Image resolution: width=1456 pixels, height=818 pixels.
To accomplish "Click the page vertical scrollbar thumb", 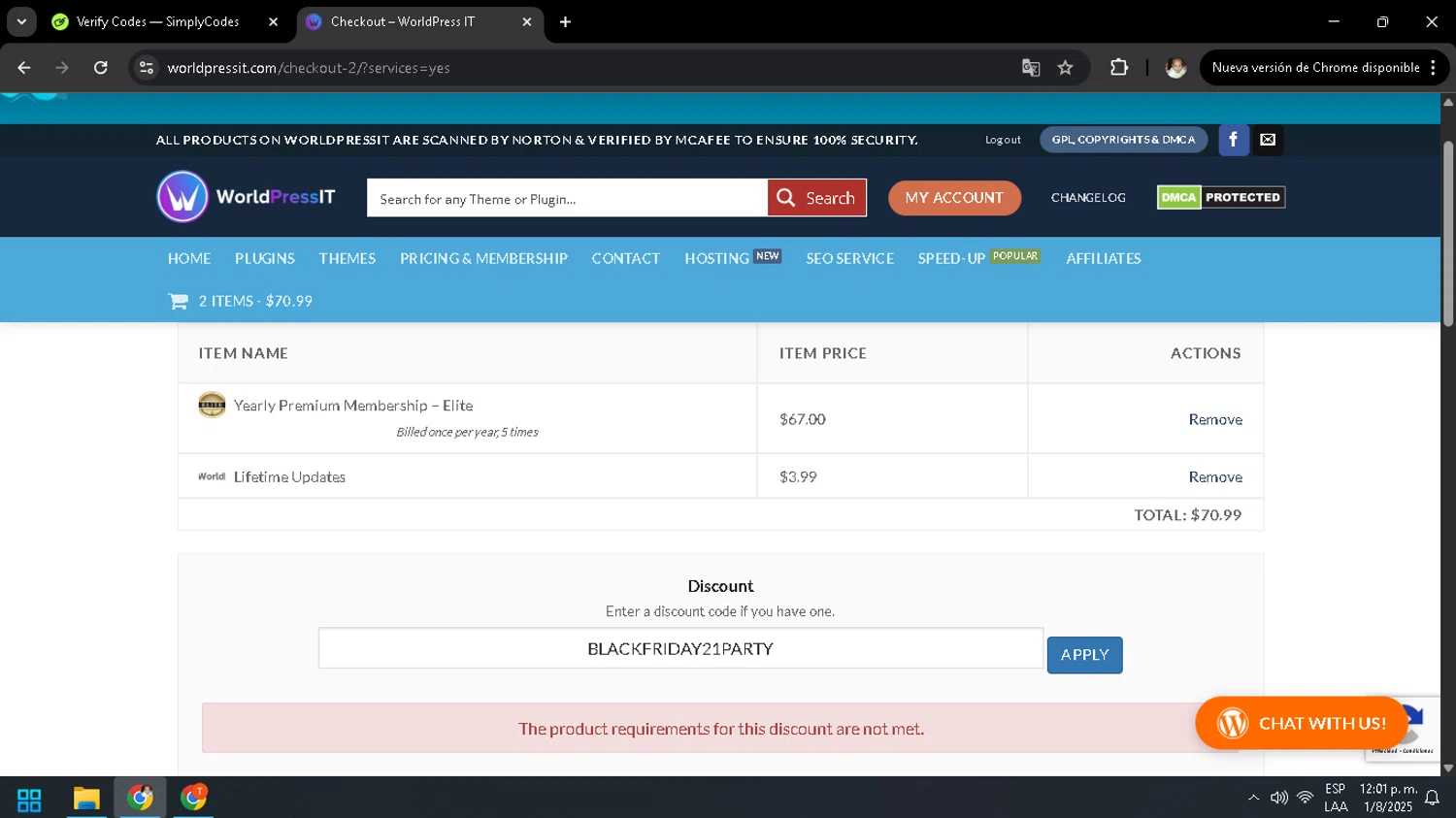I will tap(1448, 234).
